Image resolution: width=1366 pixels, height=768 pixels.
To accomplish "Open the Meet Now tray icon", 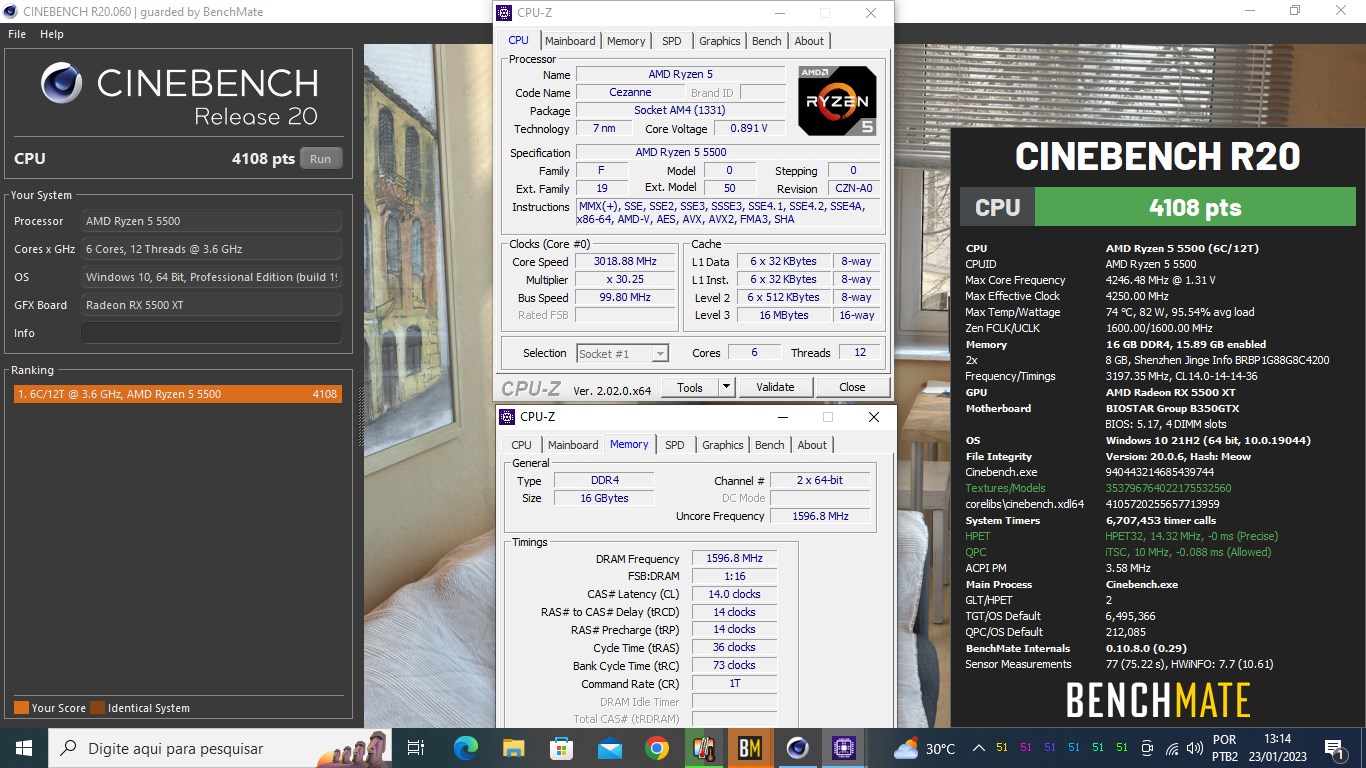I will tap(1147, 748).
